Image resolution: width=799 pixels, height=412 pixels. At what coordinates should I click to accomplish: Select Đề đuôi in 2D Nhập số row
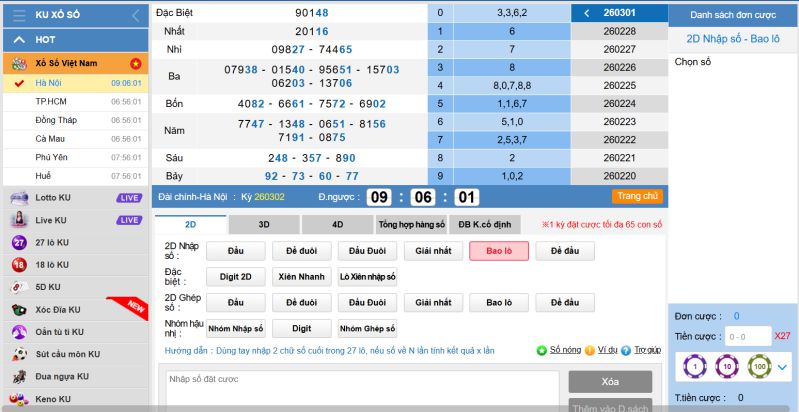302,251
